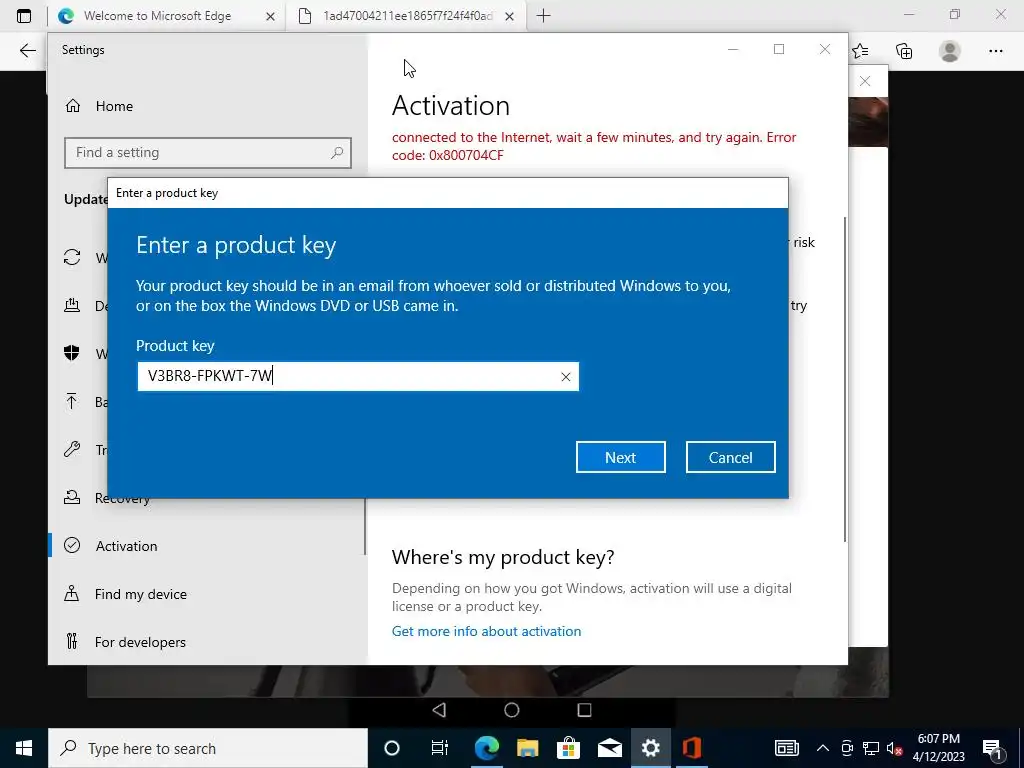Open Edge Collections icon

[x=904, y=51]
